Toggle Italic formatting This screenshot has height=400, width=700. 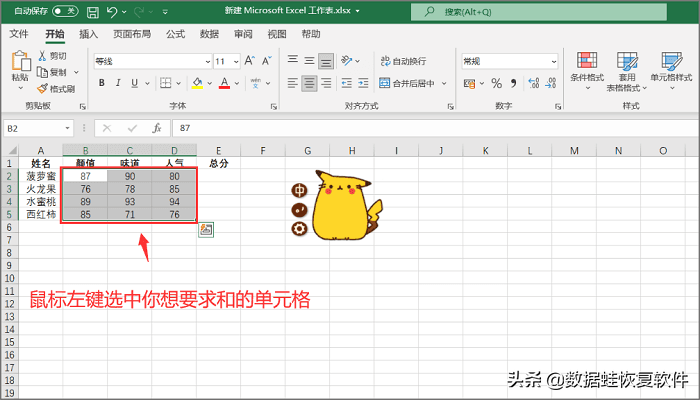point(118,83)
